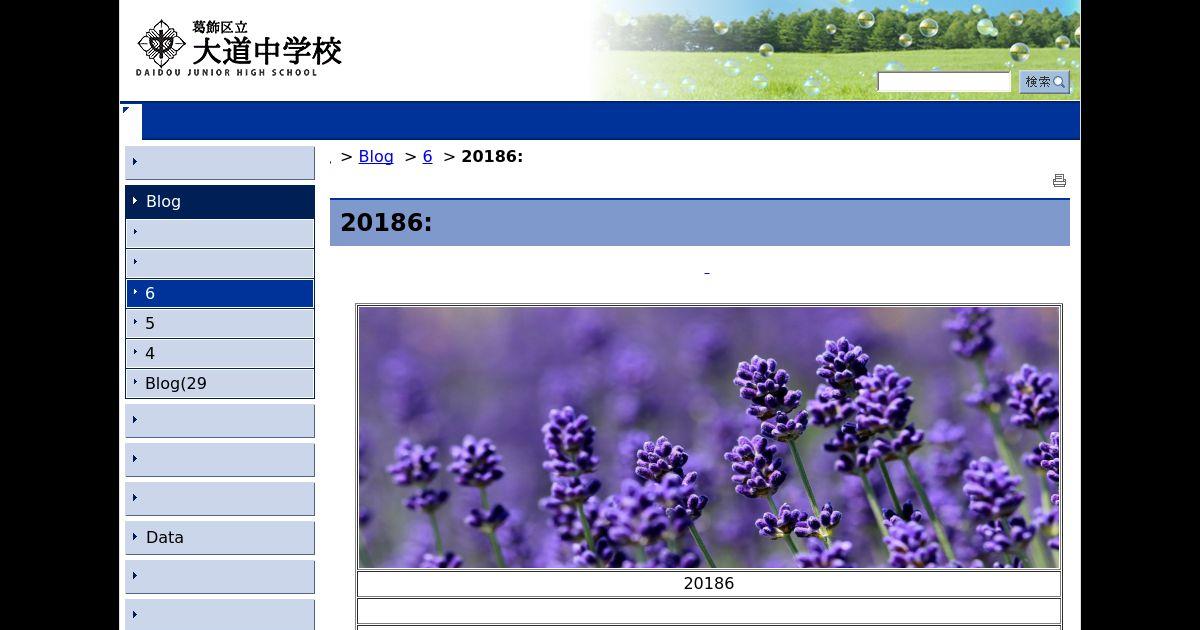Open sidebar item 4
Image resolution: width=1200 pixels, height=630 pixels.
(220, 353)
